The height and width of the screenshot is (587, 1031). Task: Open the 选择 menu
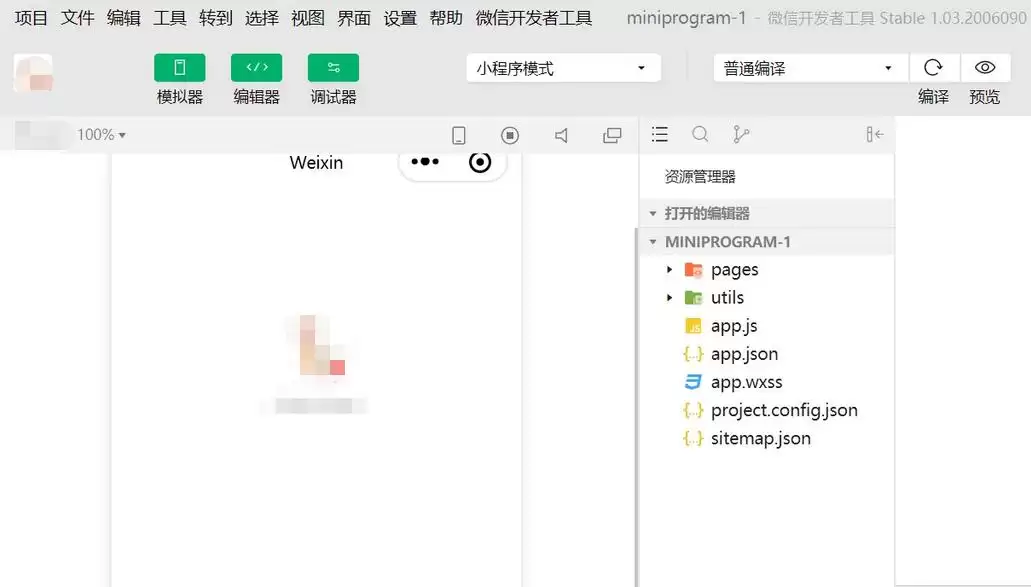[262, 18]
